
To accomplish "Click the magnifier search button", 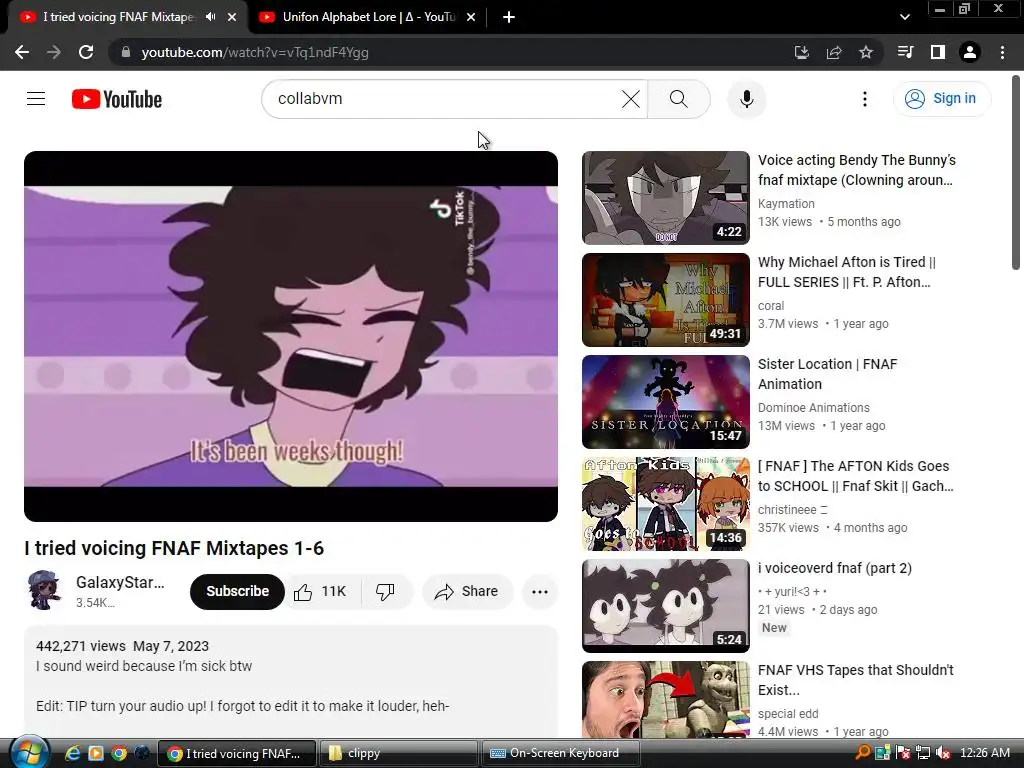I will click(x=679, y=99).
